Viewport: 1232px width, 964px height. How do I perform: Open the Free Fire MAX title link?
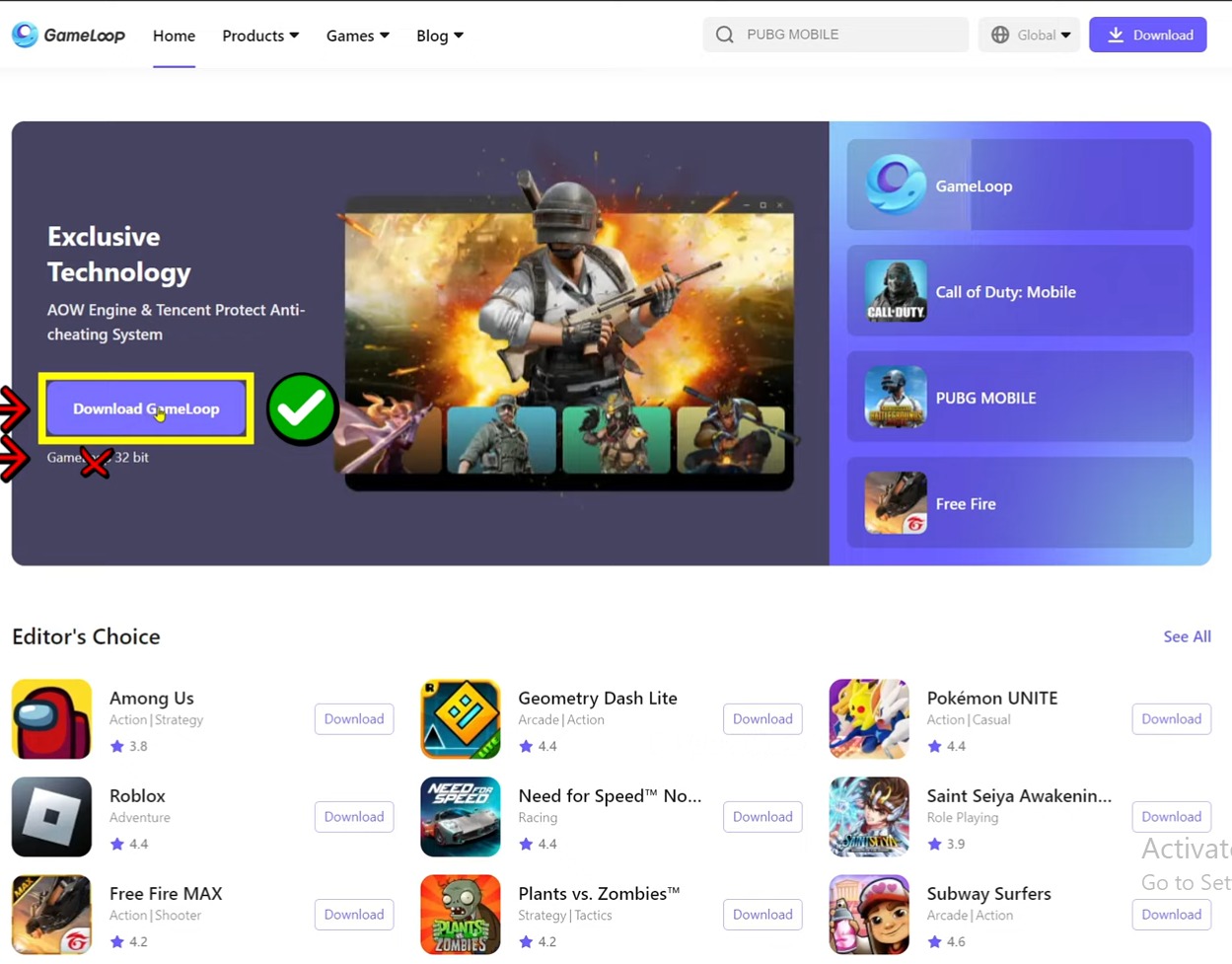point(166,893)
